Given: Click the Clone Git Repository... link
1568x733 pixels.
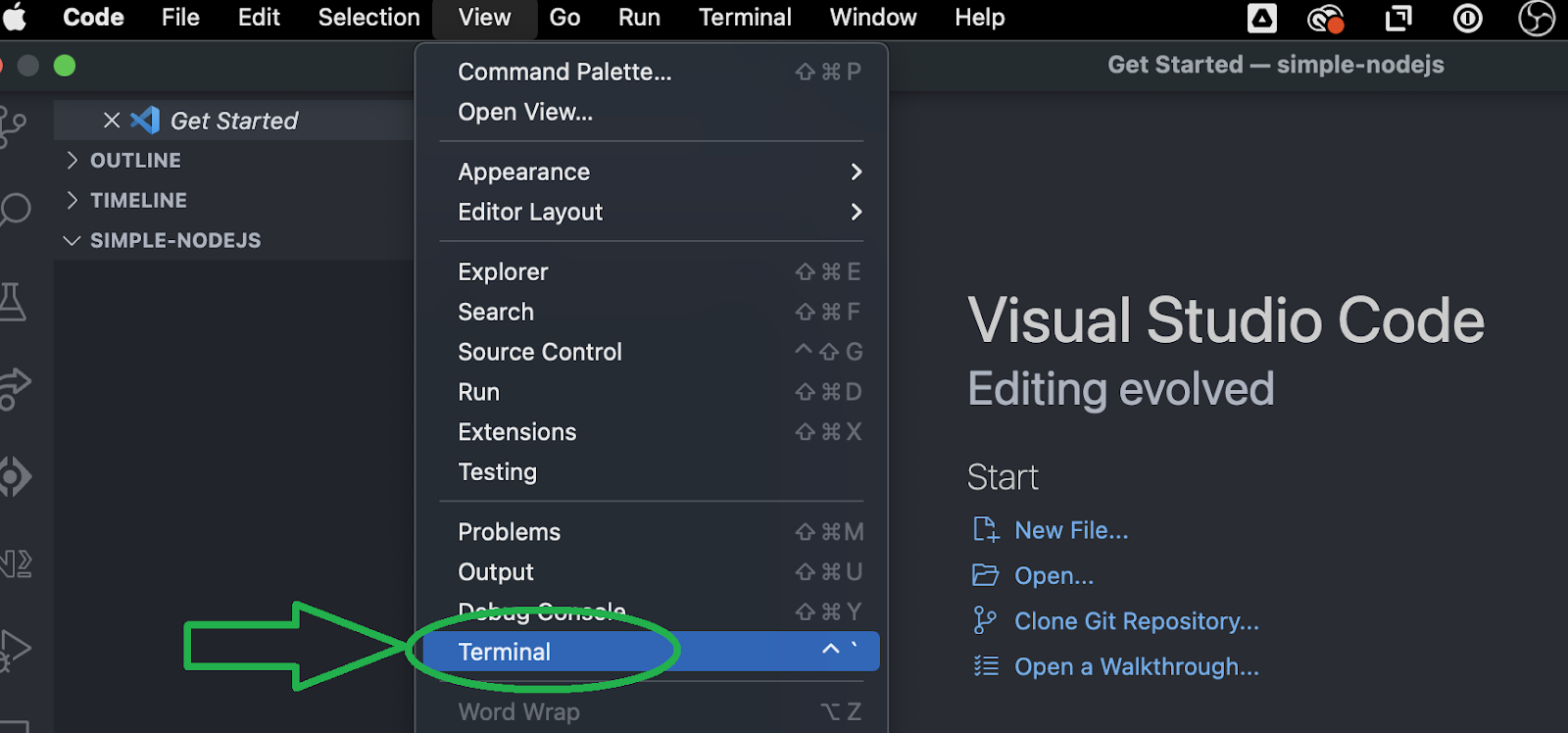Looking at the screenshot, I should coord(1137,621).
